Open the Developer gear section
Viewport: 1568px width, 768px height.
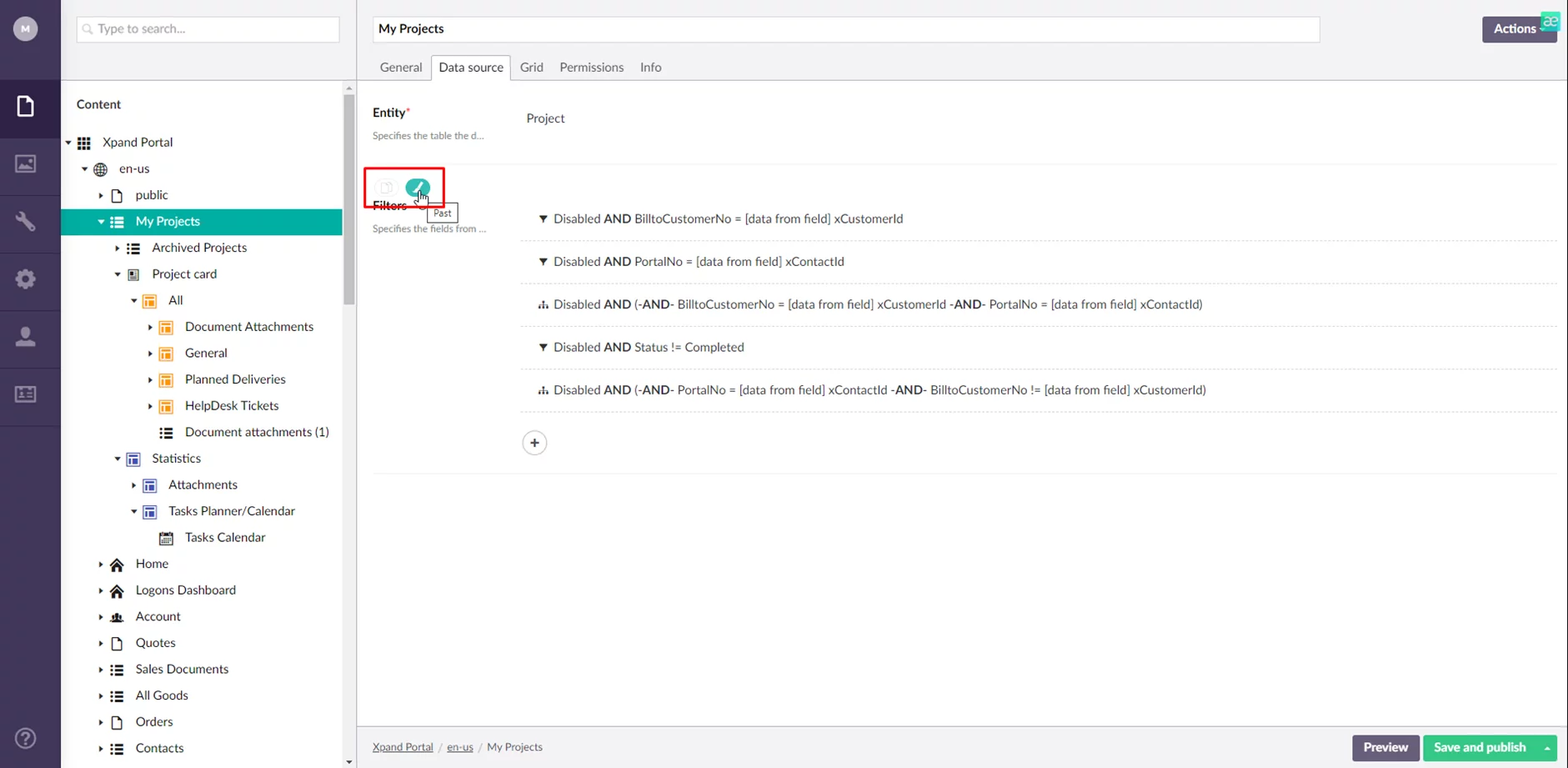[x=26, y=279]
